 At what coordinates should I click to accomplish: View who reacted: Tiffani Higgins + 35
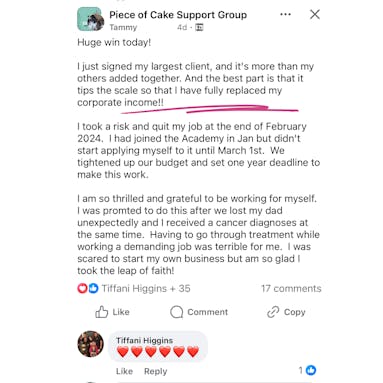point(146,289)
